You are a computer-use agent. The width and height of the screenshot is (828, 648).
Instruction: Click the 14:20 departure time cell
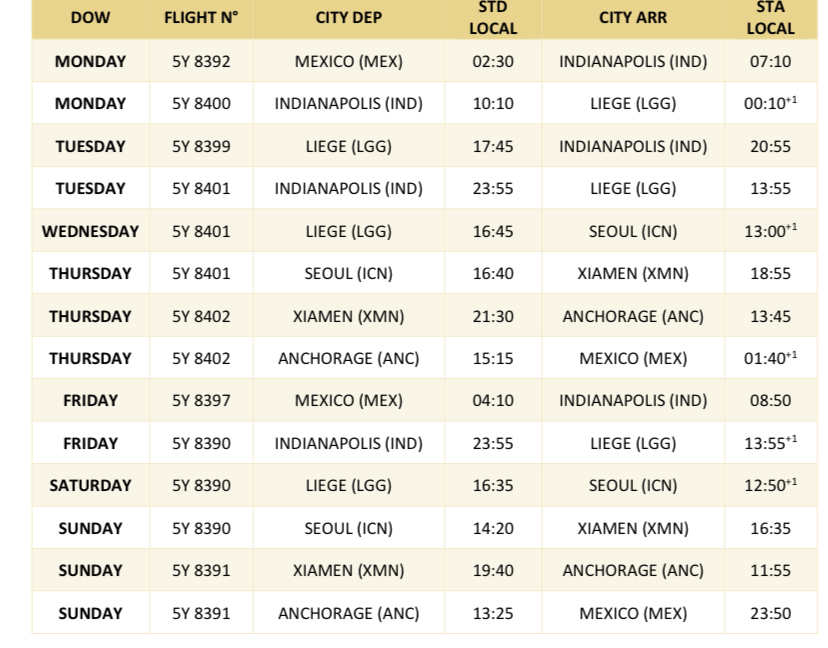(493, 528)
